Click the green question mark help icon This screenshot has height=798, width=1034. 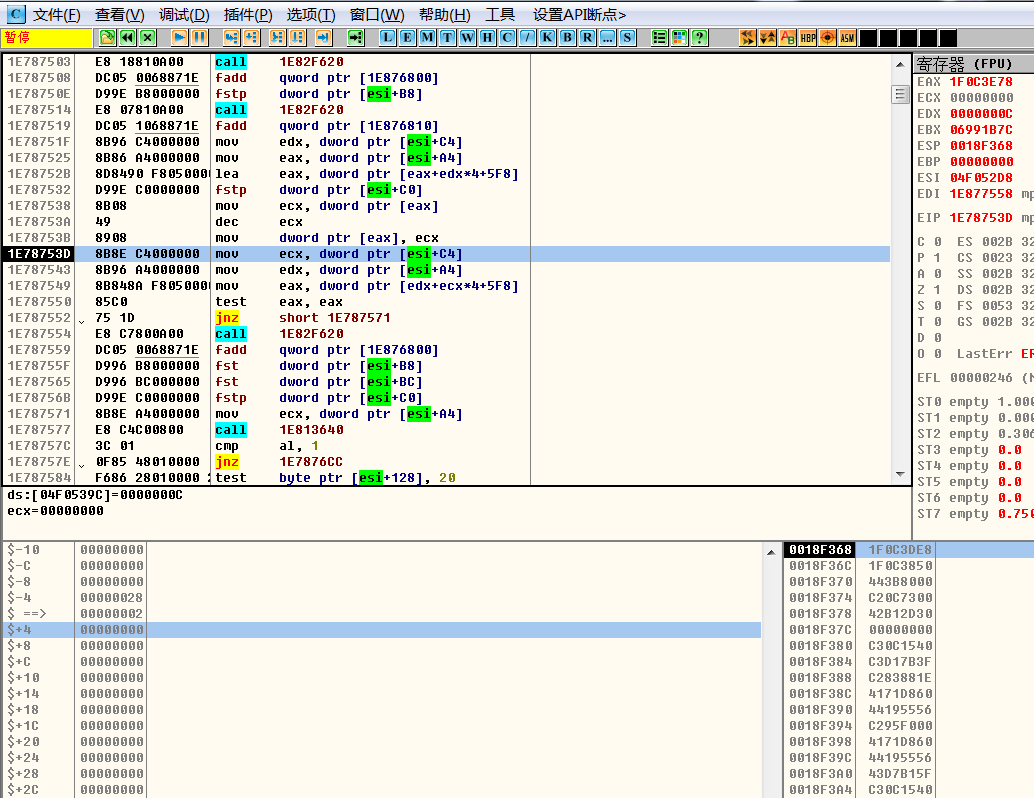point(700,37)
